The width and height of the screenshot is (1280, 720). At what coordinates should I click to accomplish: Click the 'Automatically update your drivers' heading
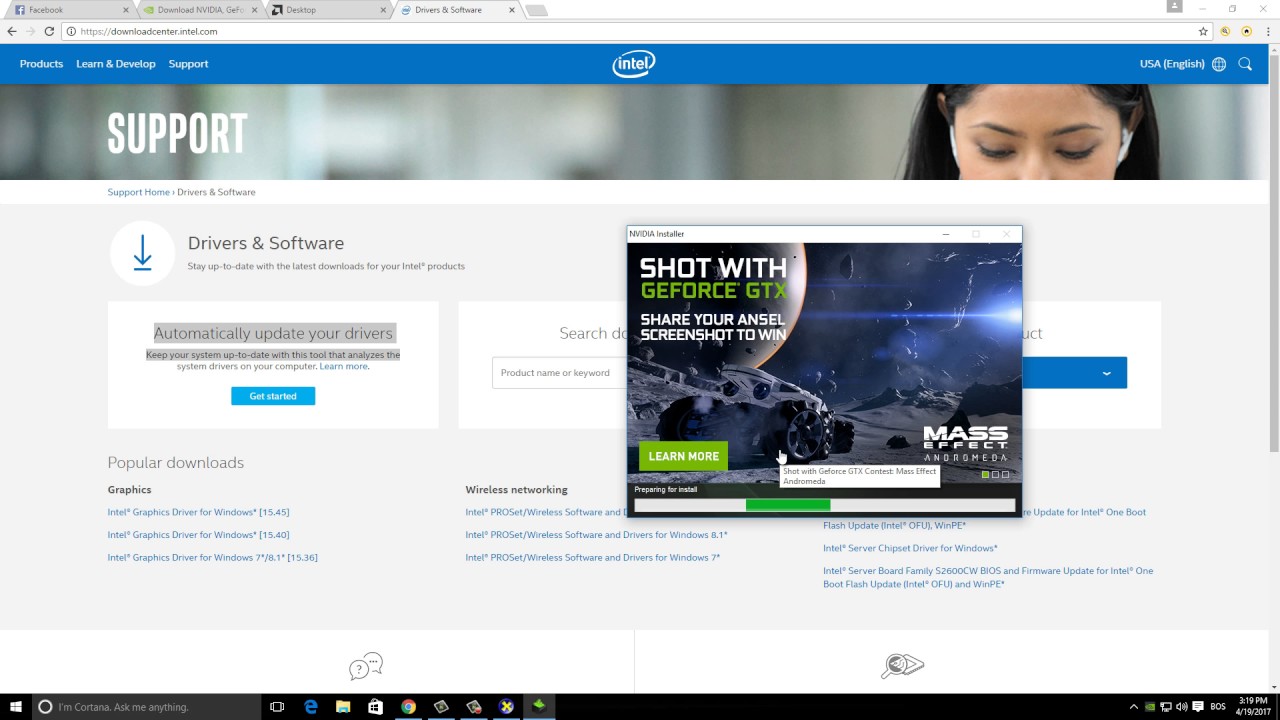(x=273, y=333)
